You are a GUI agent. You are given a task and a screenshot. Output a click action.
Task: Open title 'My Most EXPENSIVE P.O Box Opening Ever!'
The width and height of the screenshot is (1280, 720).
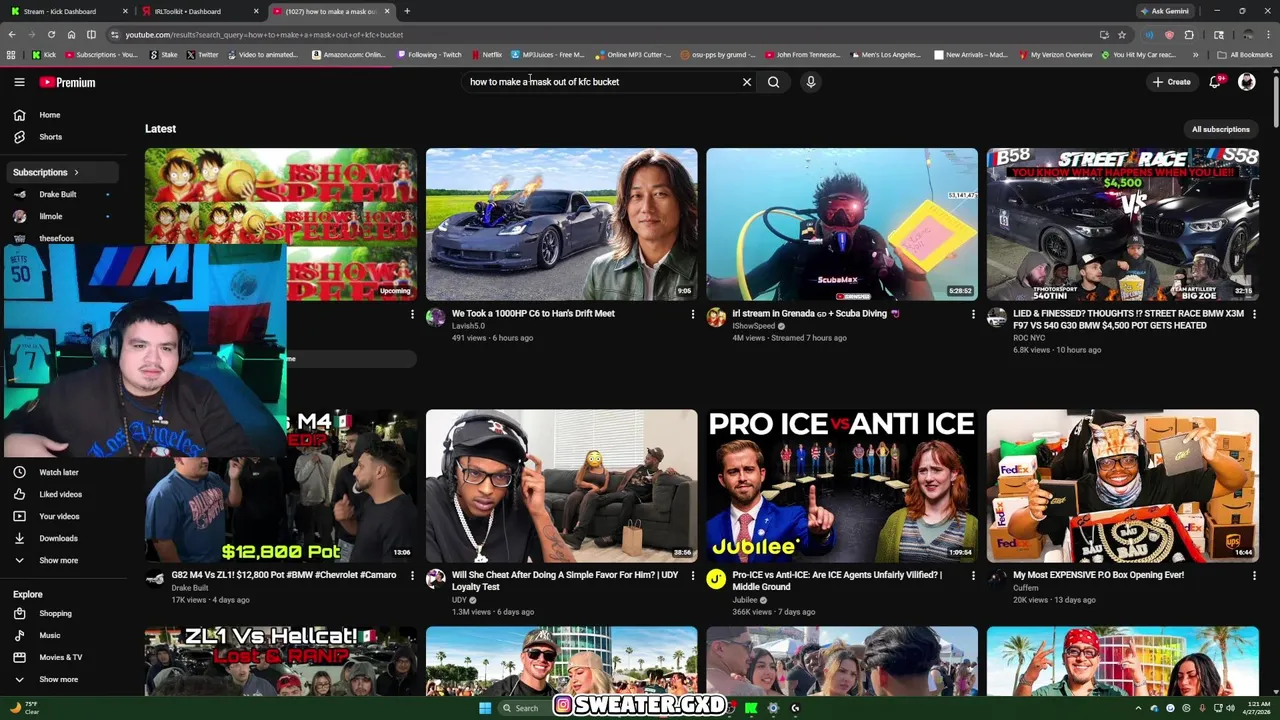[1098, 575]
